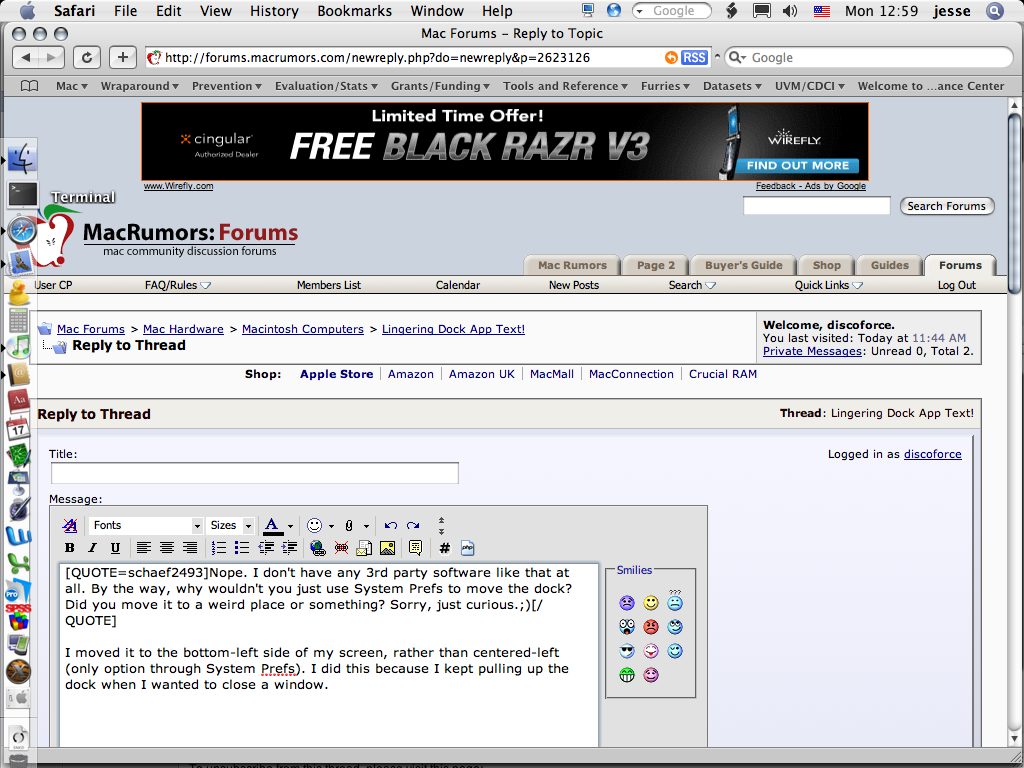The height and width of the screenshot is (768, 1024).
Task: Click the editor size resize arrows control
Action: [x=441, y=526]
